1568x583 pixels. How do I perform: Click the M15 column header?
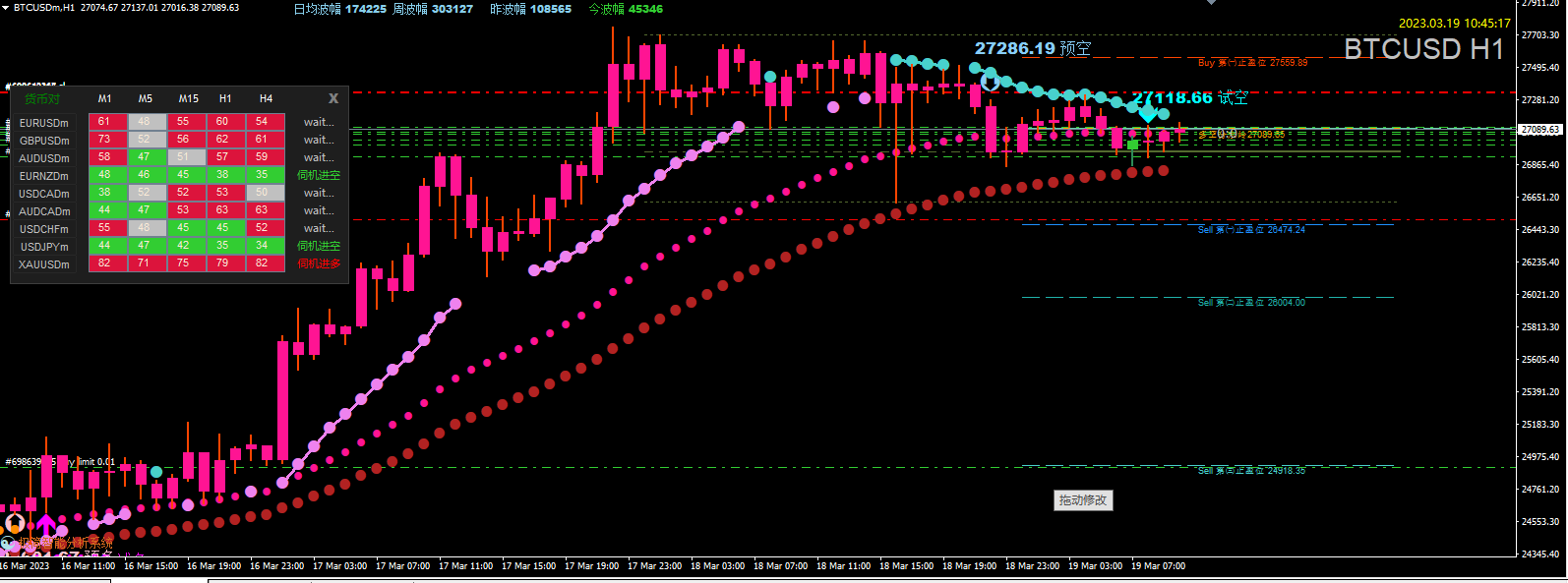(189, 98)
